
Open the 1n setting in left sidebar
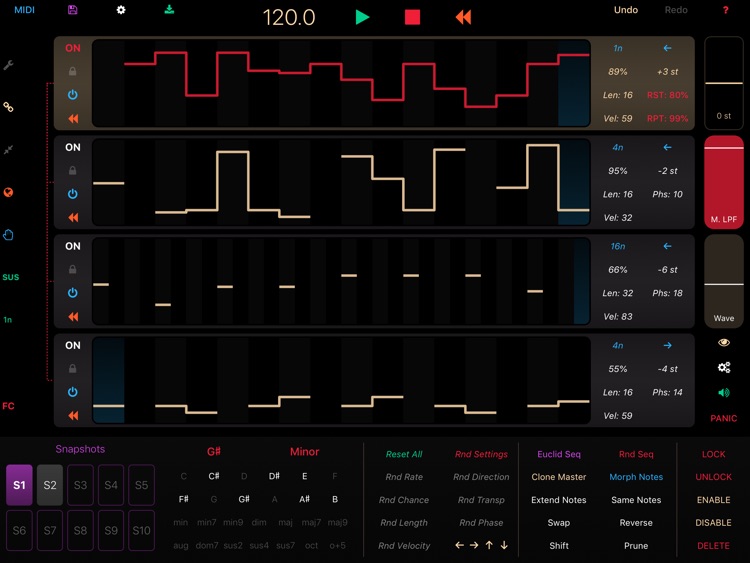click(8, 320)
